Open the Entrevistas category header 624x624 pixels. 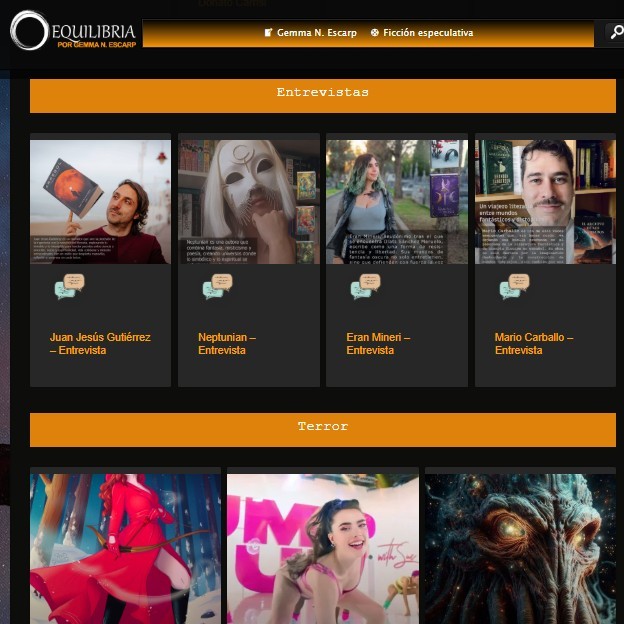tap(322, 93)
